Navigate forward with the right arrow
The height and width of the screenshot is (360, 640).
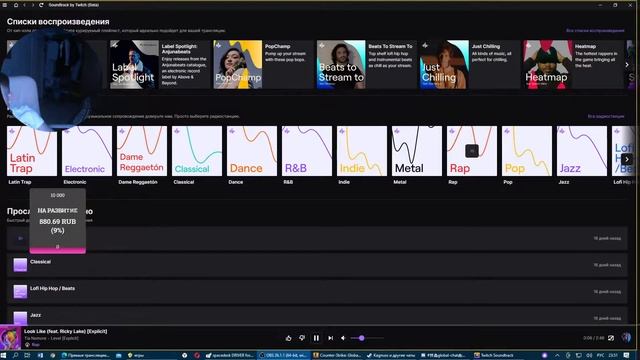[33, 5]
